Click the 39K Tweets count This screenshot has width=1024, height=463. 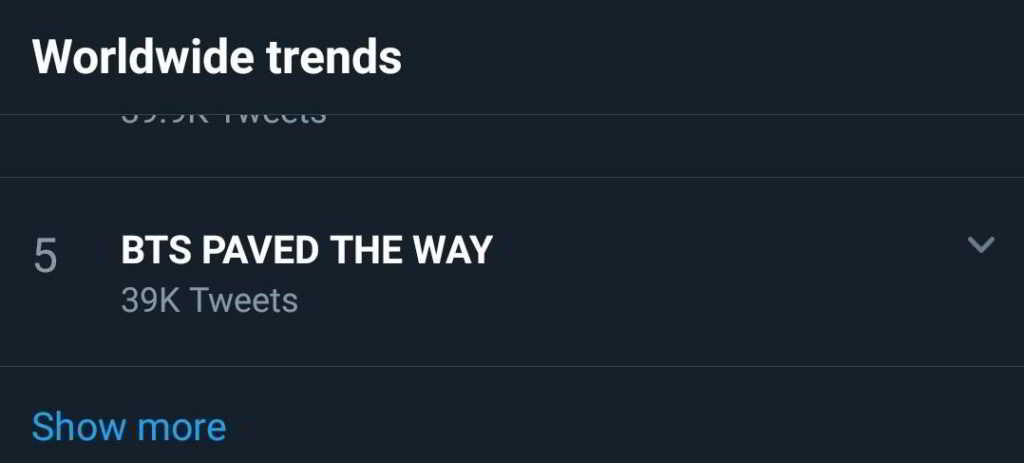[209, 300]
